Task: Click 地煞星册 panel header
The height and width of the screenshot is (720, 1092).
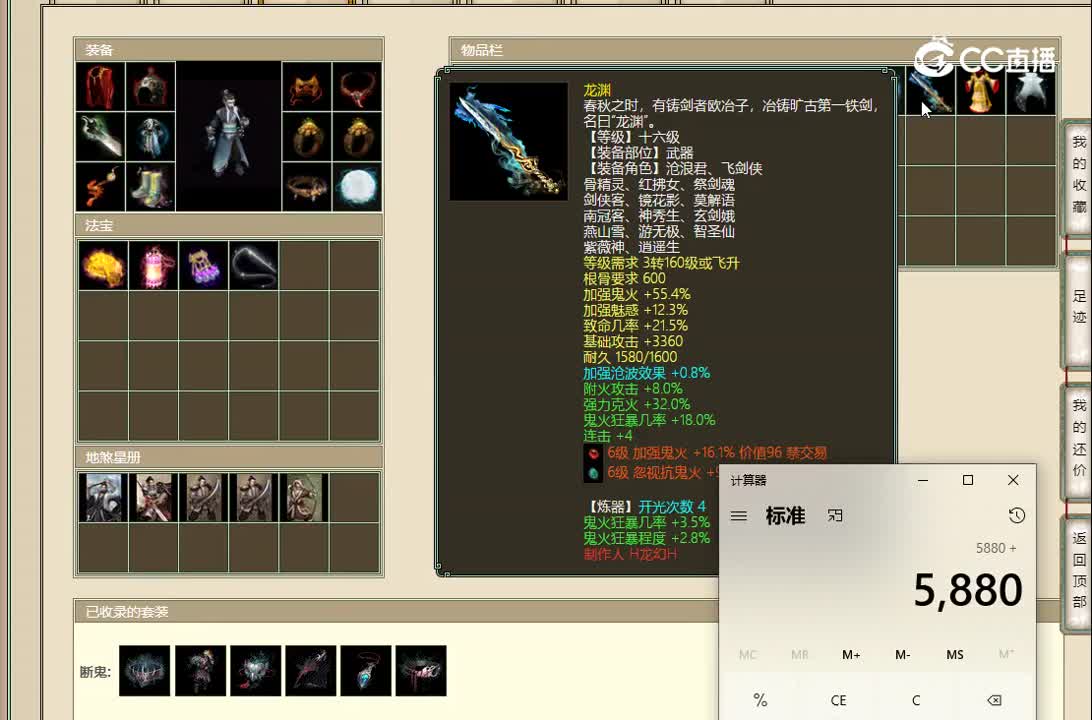Action: click(228, 457)
